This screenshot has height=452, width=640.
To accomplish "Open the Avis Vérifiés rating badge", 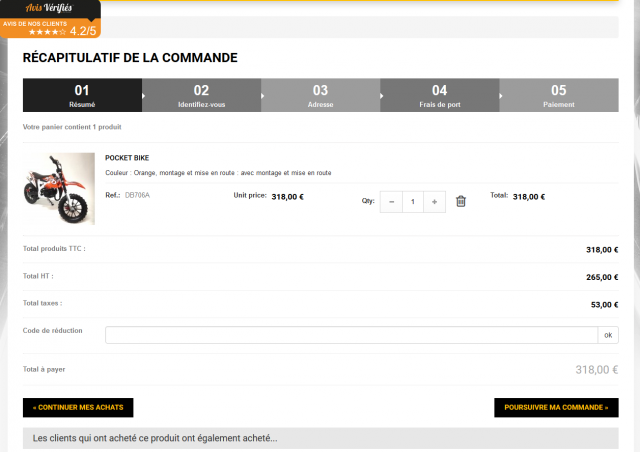I will 50,19.
